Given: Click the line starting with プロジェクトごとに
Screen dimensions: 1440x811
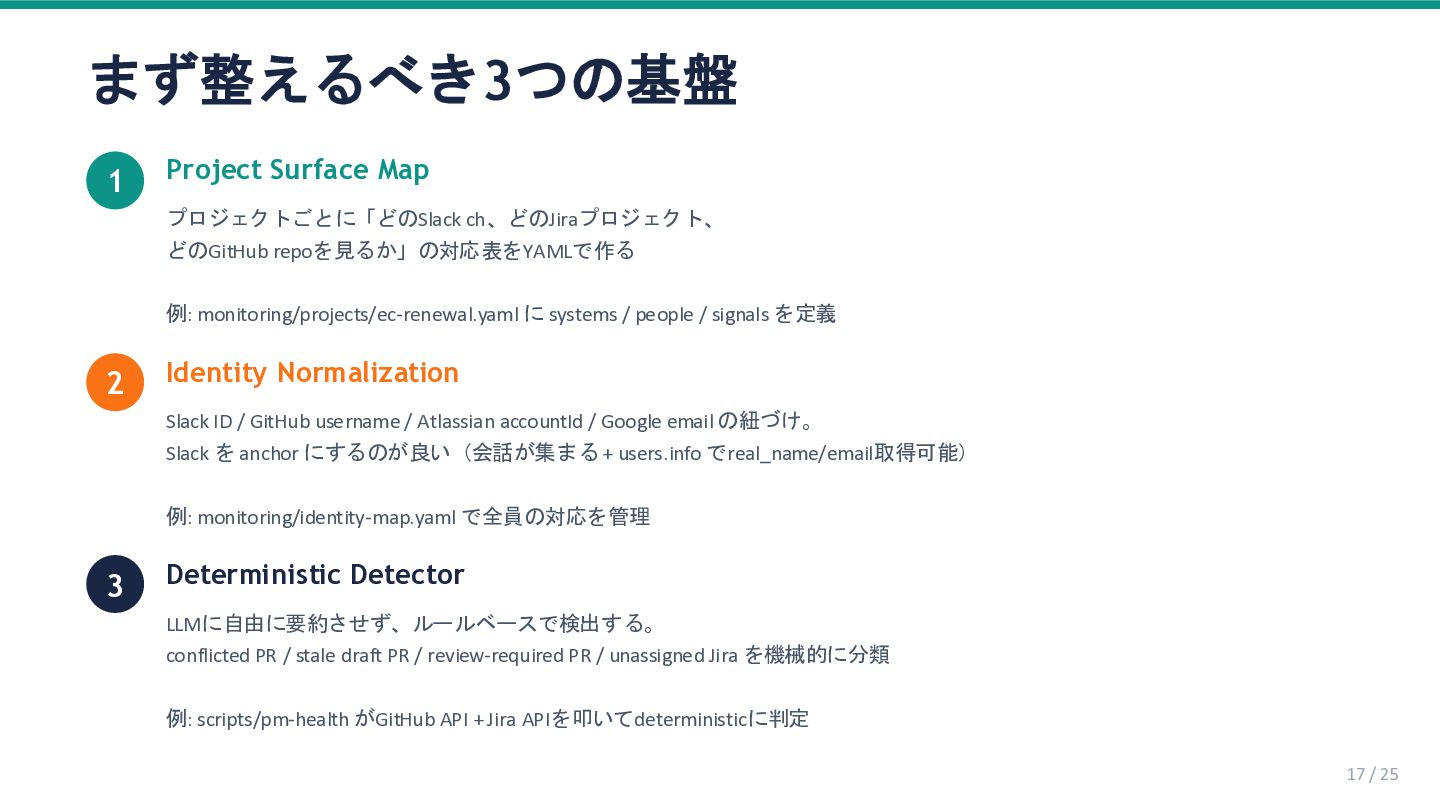Looking at the screenshot, I should click(x=440, y=218).
